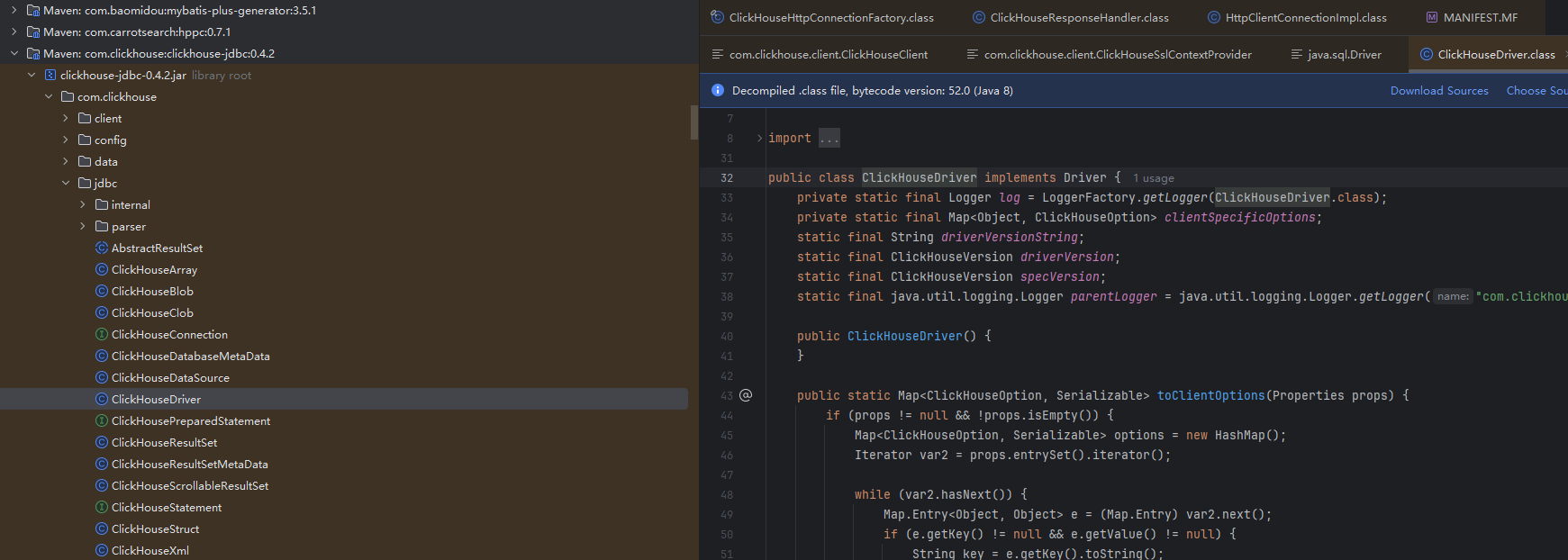Click the MANIFEST.MF tab file icon
Viewport: 1568px width, 560px height.
(1432, 18)
